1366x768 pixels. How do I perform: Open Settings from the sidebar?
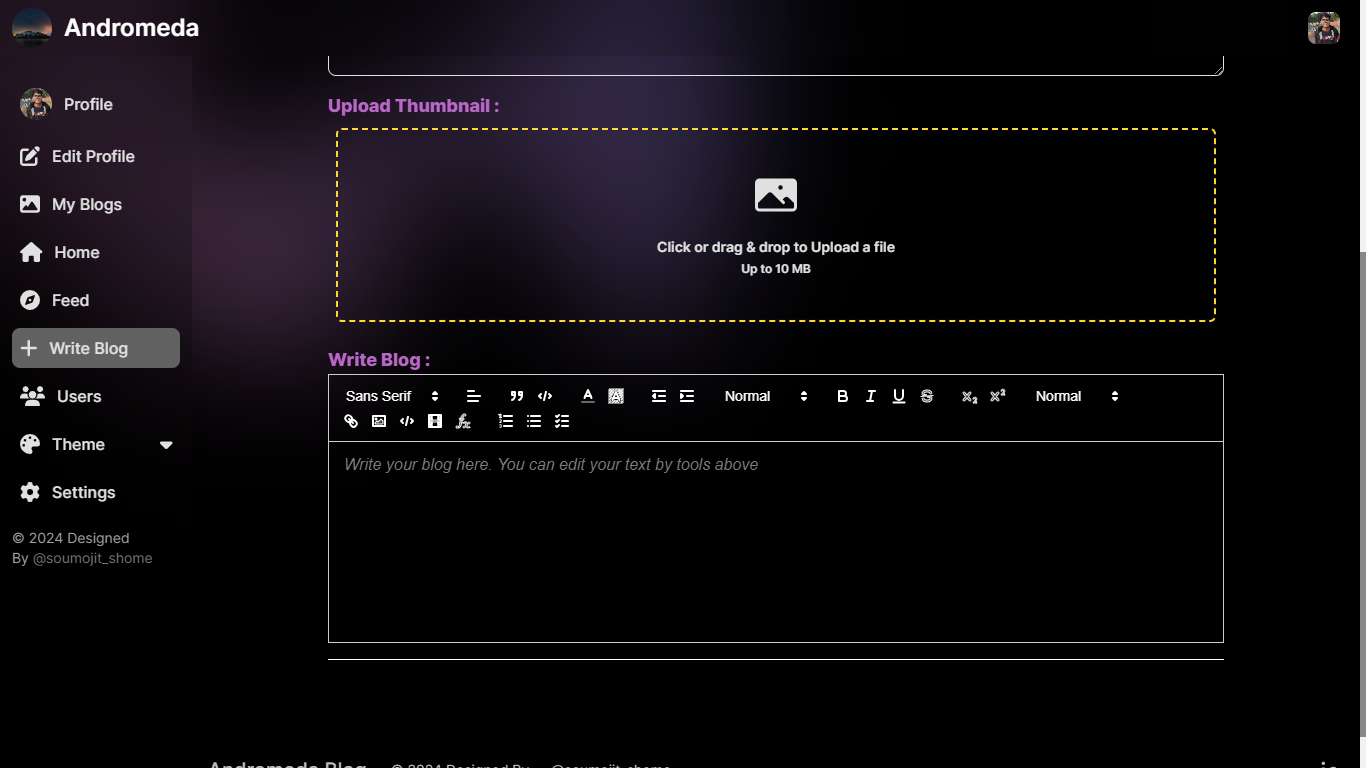click(x=96, y=492)
